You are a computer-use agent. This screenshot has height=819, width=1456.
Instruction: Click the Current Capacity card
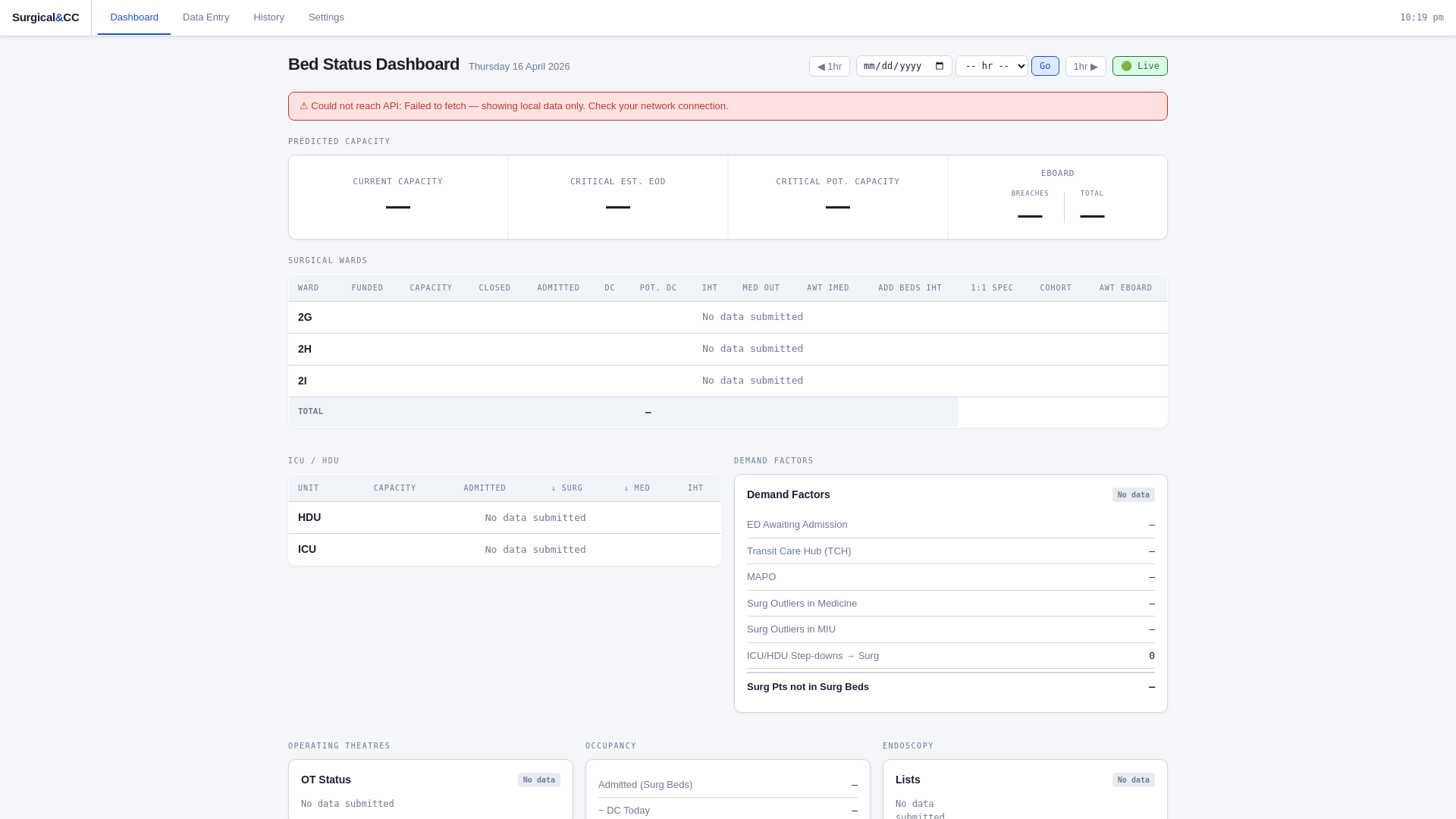pyautogui.click(x=398, y=197)
